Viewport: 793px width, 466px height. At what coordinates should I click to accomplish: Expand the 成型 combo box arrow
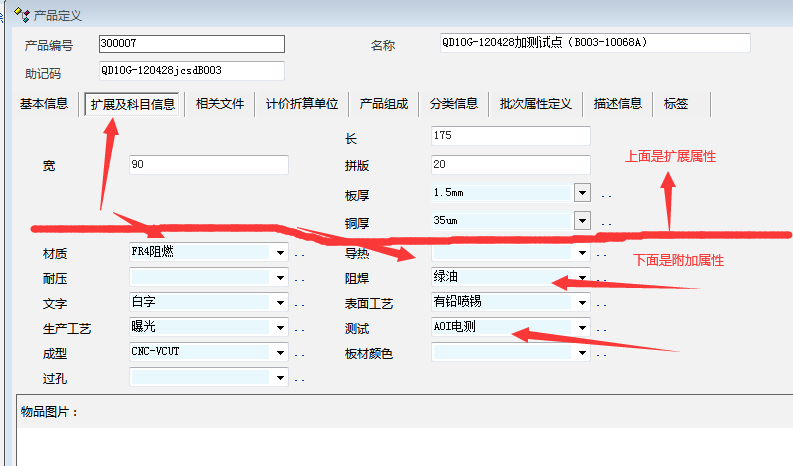click(281, 353)
